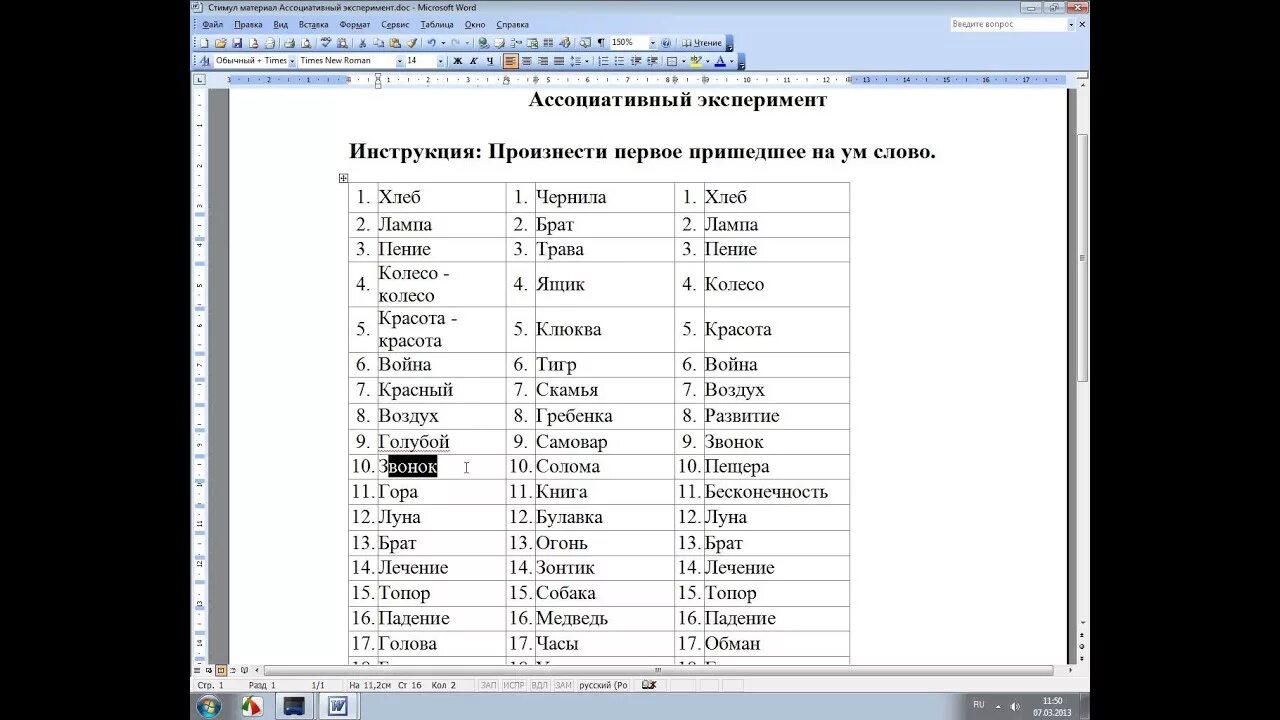
Task: Open the highlight color dropdown arrow
Action: (x=708, y=61)
